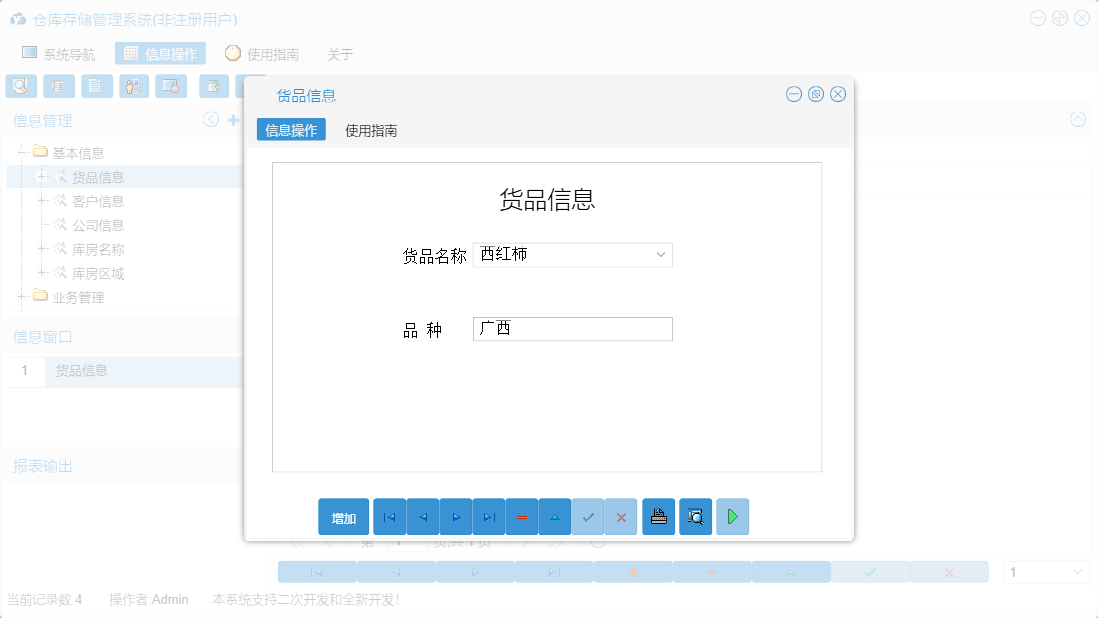Select the search/preview icon on the main toolbar
Image resolution: width=1098 pixels, height=618 pixels.
tap(20, 86)
